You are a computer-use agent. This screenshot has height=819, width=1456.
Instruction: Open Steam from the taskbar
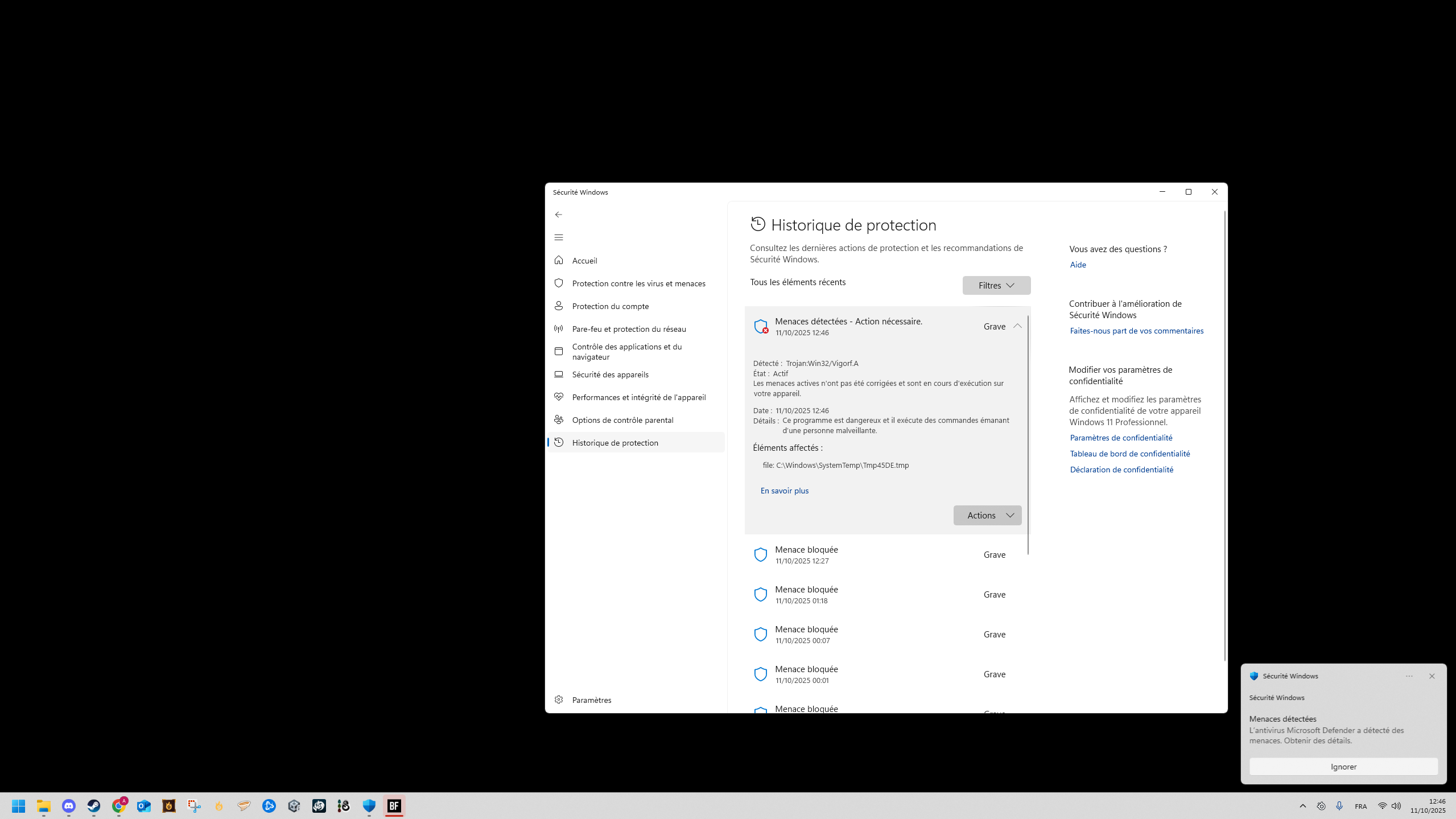94,805
